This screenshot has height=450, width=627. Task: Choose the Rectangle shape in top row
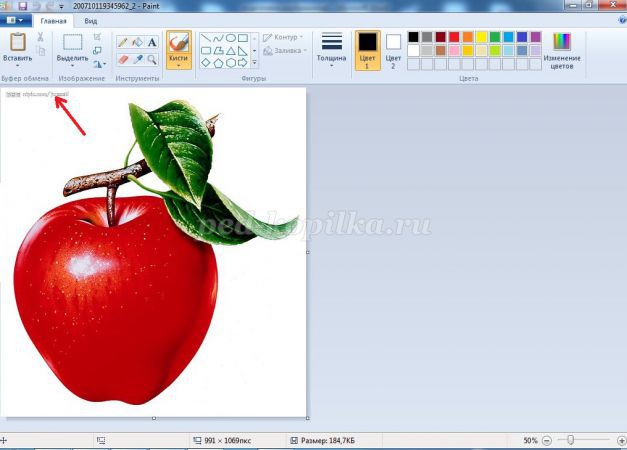[x=243, y=38]
